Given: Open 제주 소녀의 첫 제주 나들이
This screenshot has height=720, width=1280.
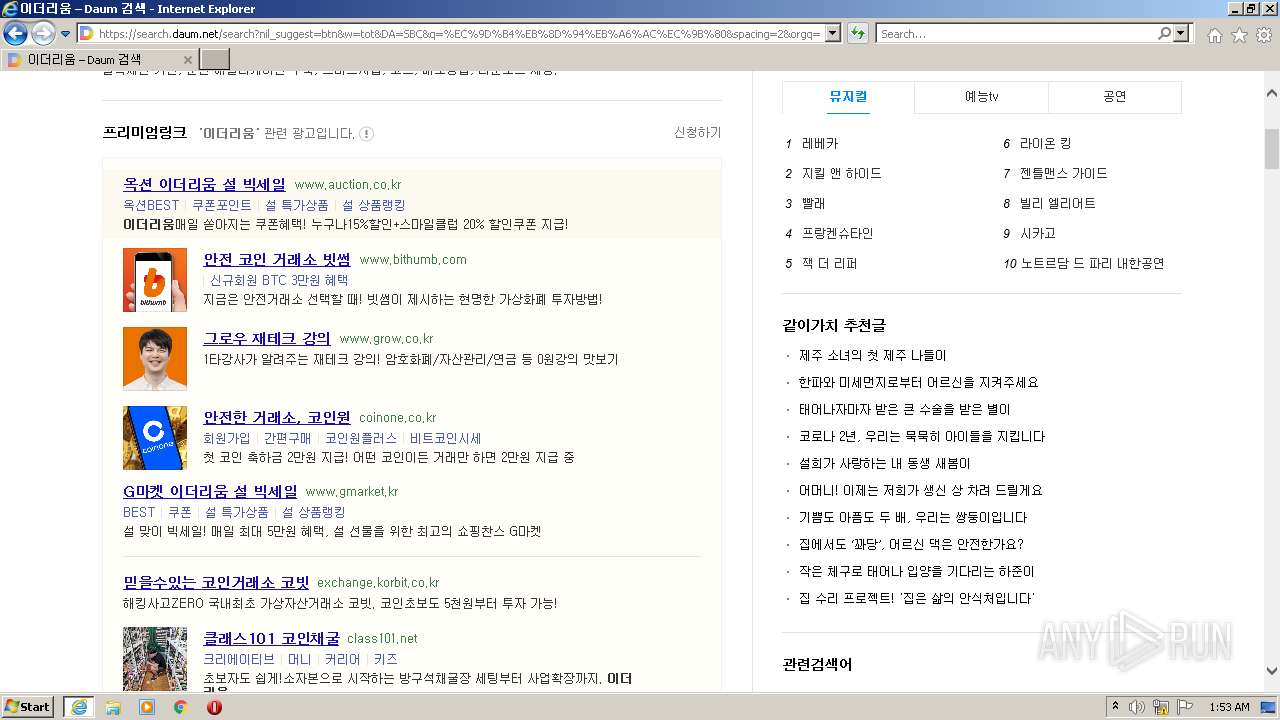Looking at the screenshot, I should click(873, 355).
